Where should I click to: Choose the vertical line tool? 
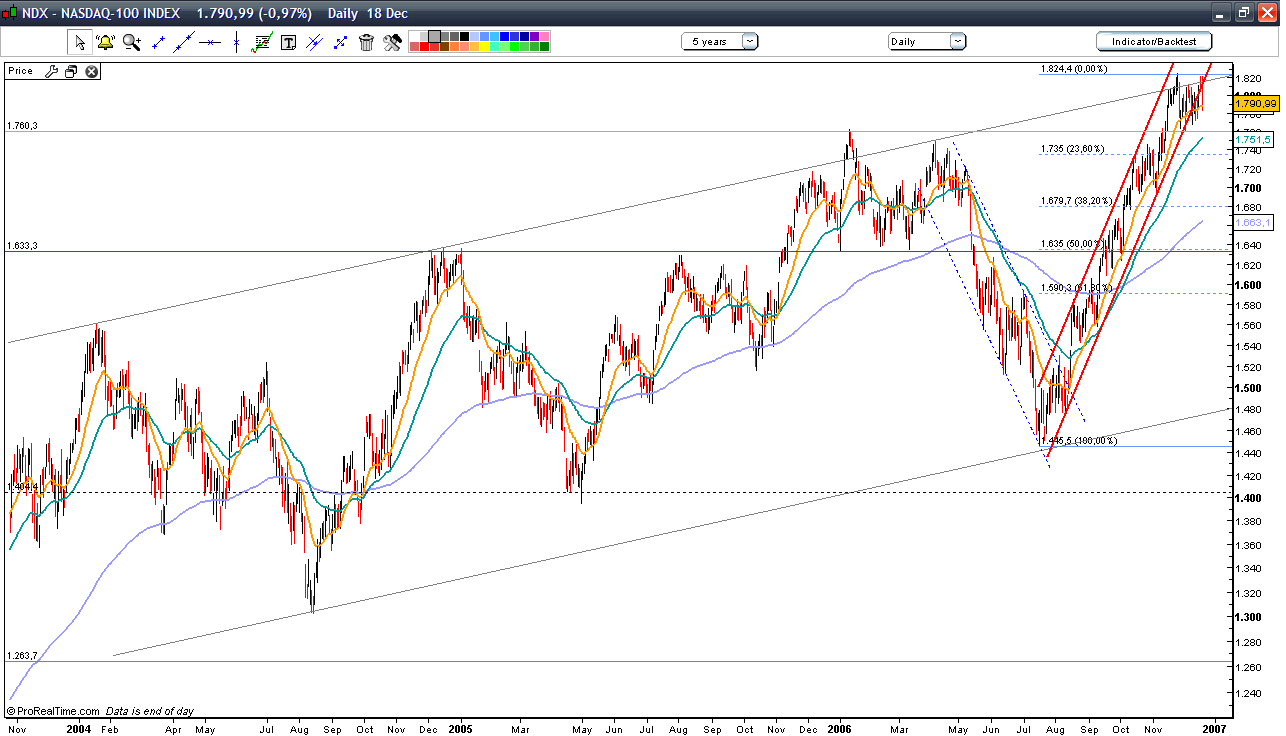click(x=236, y=42)
